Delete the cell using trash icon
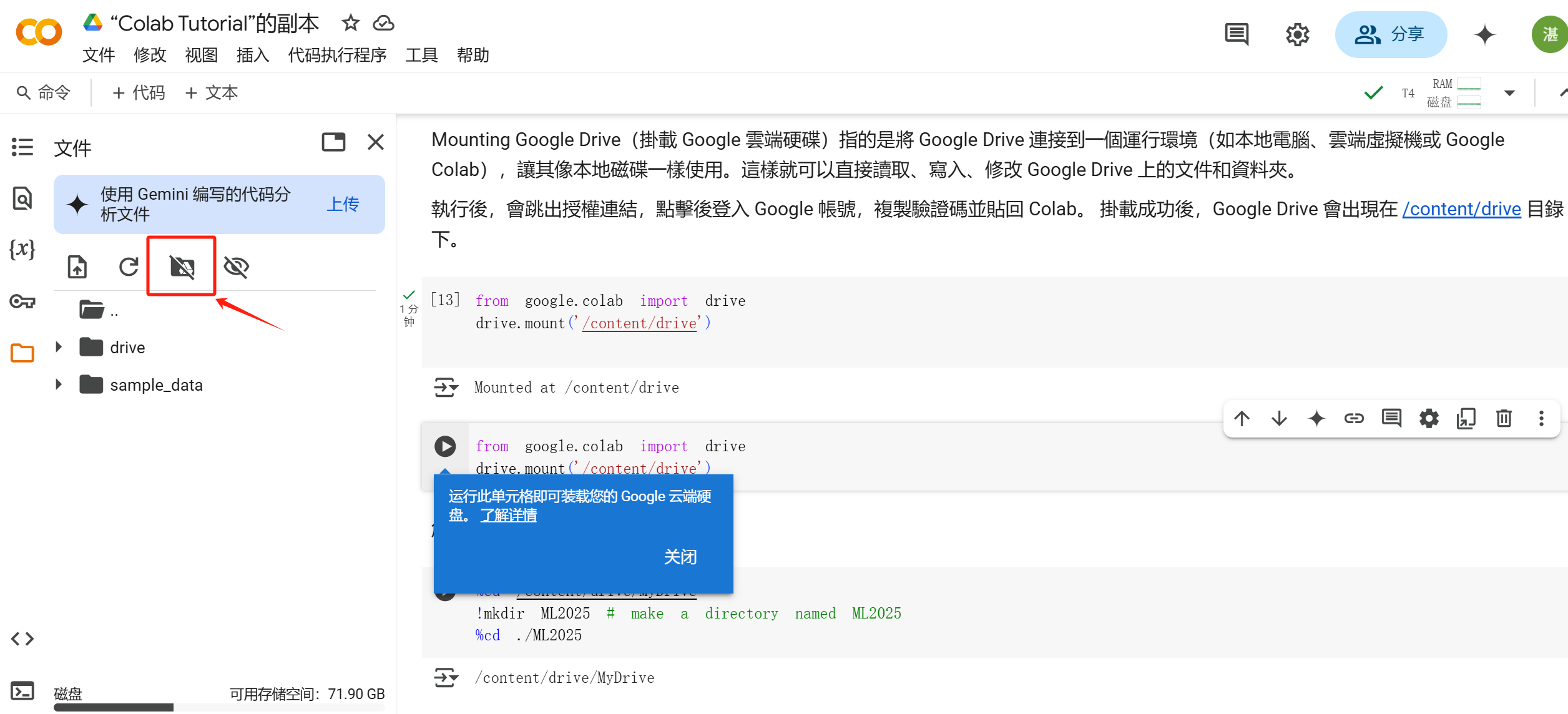 pyautogui.click(x=1504, y=418)
